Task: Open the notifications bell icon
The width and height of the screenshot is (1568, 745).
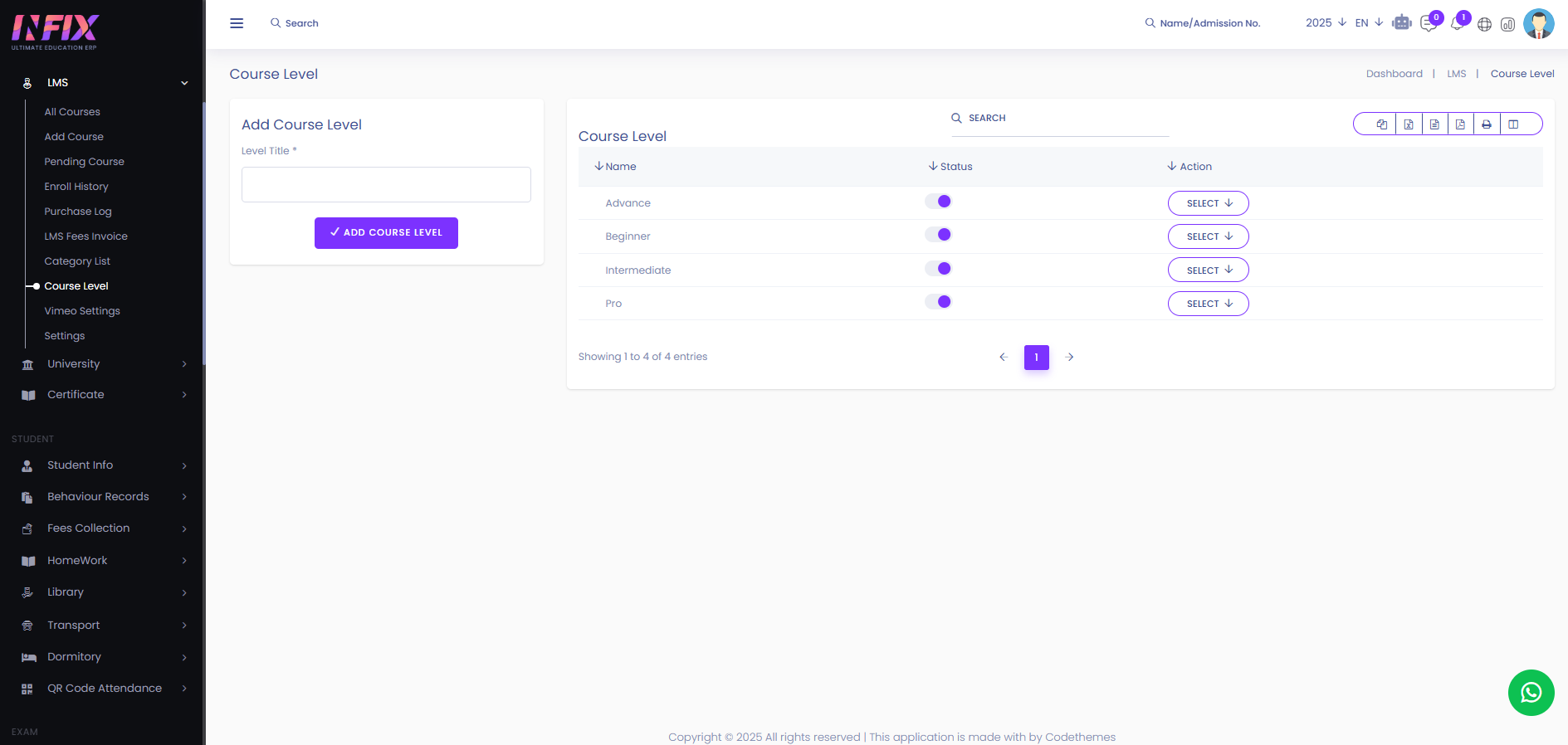Action: click(x=1457, y=24)
